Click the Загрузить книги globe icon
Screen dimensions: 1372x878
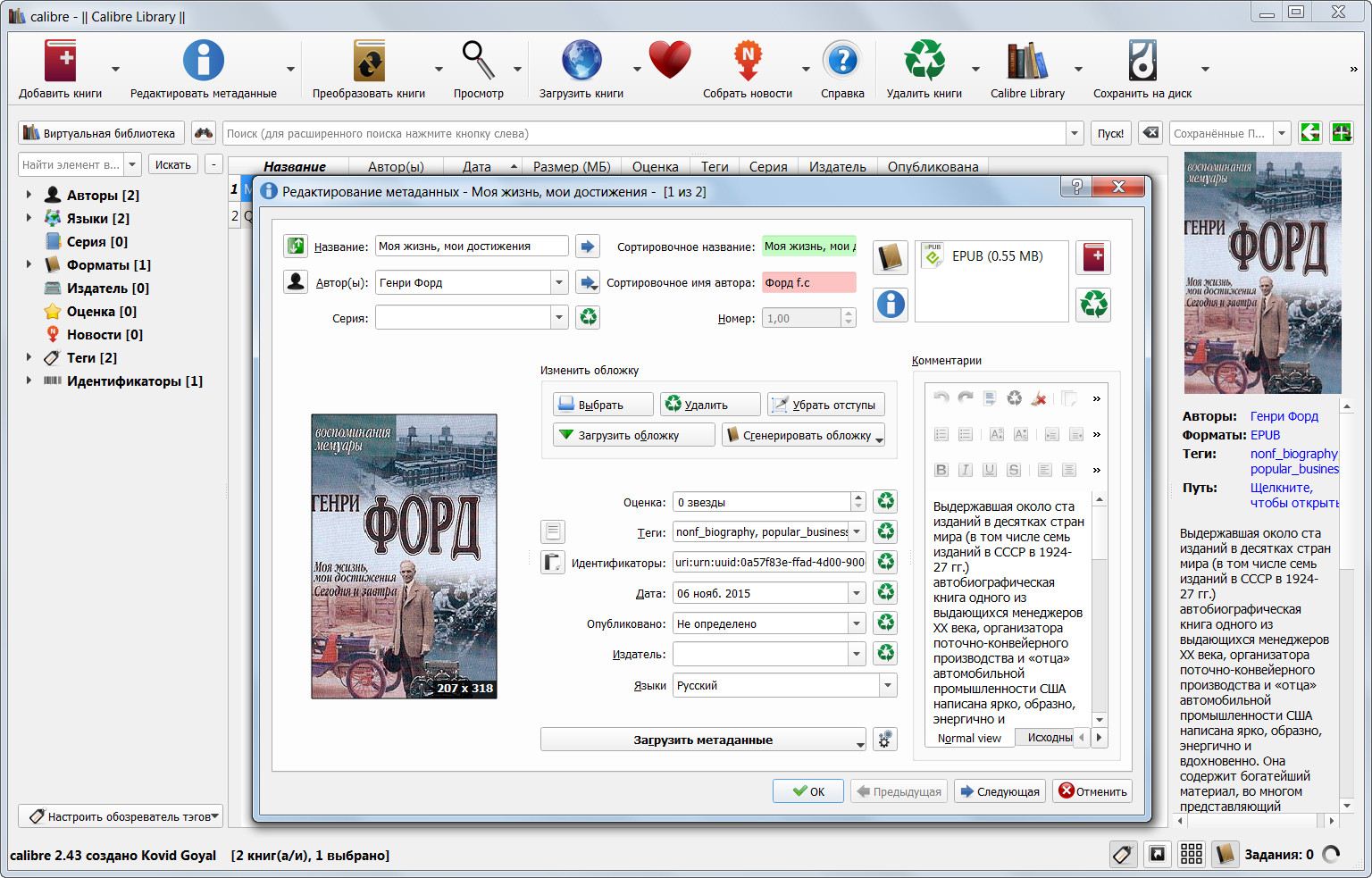point(581,62)
